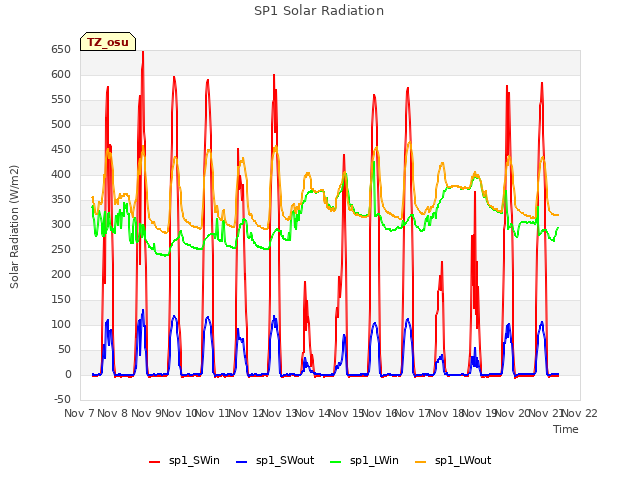Click the blue sp1_SWout legend swatch
640x480 pixels.
point(242,461)
